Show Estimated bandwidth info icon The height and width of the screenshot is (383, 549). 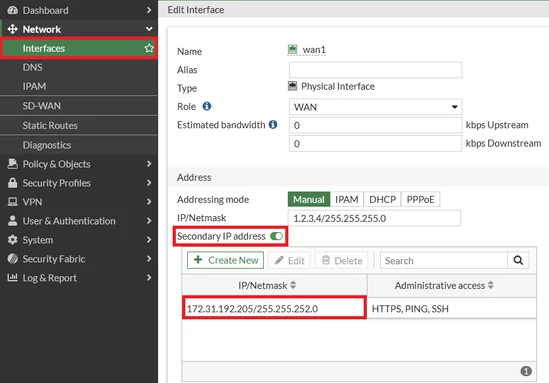tap(273, 124)
